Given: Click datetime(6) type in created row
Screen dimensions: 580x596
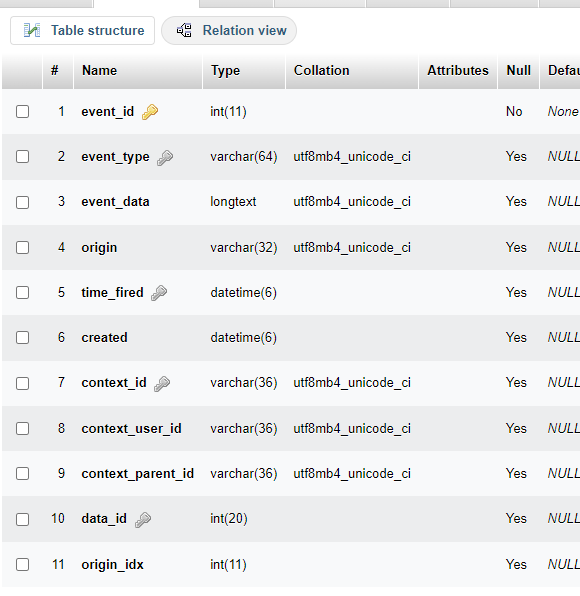Looking at the screenshot, I should tap(243, 338).
